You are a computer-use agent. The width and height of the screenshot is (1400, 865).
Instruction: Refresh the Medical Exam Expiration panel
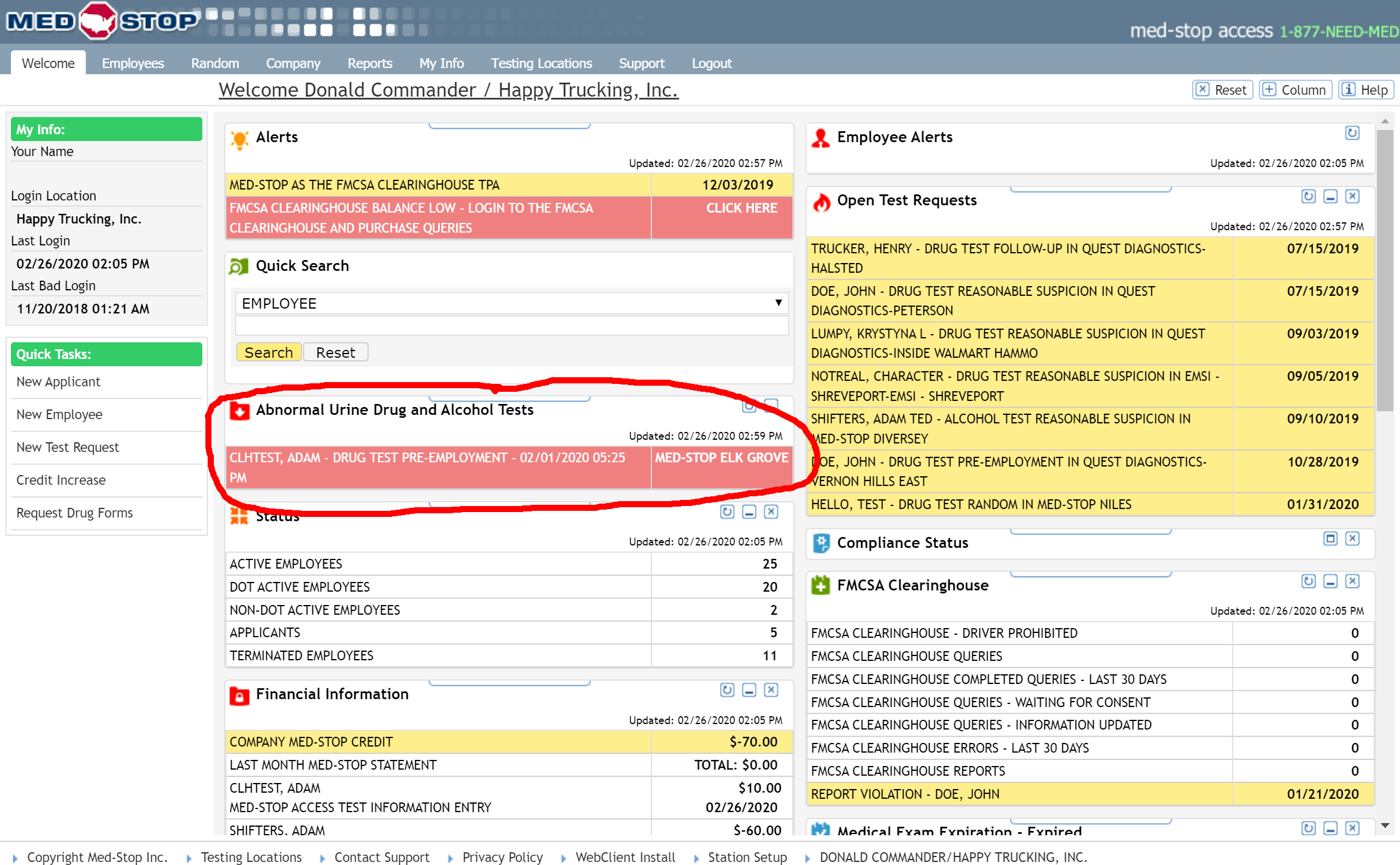click(x=1308, y=828)
